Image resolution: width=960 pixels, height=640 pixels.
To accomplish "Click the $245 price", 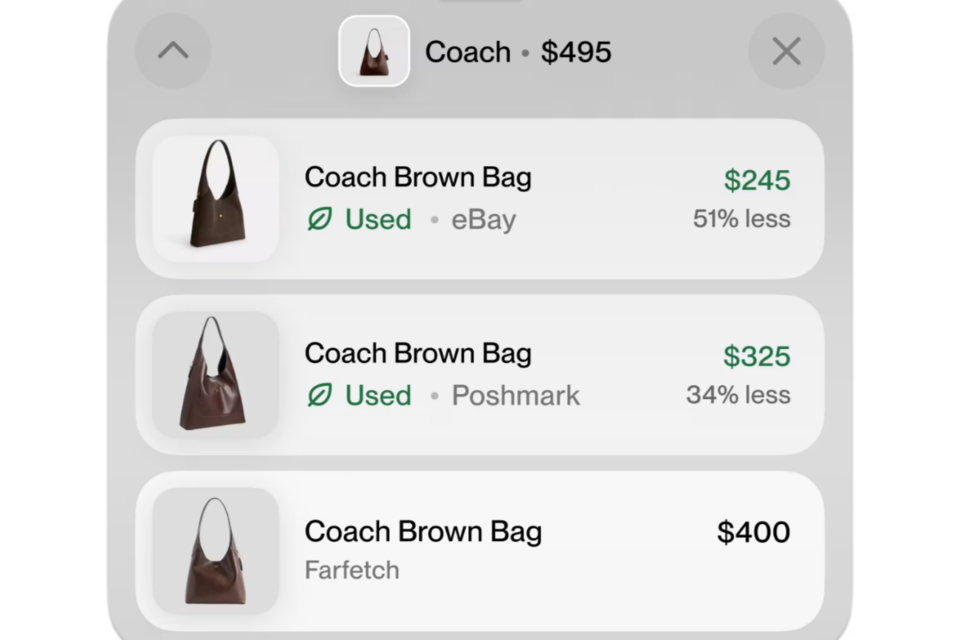I will coord(757,181).
